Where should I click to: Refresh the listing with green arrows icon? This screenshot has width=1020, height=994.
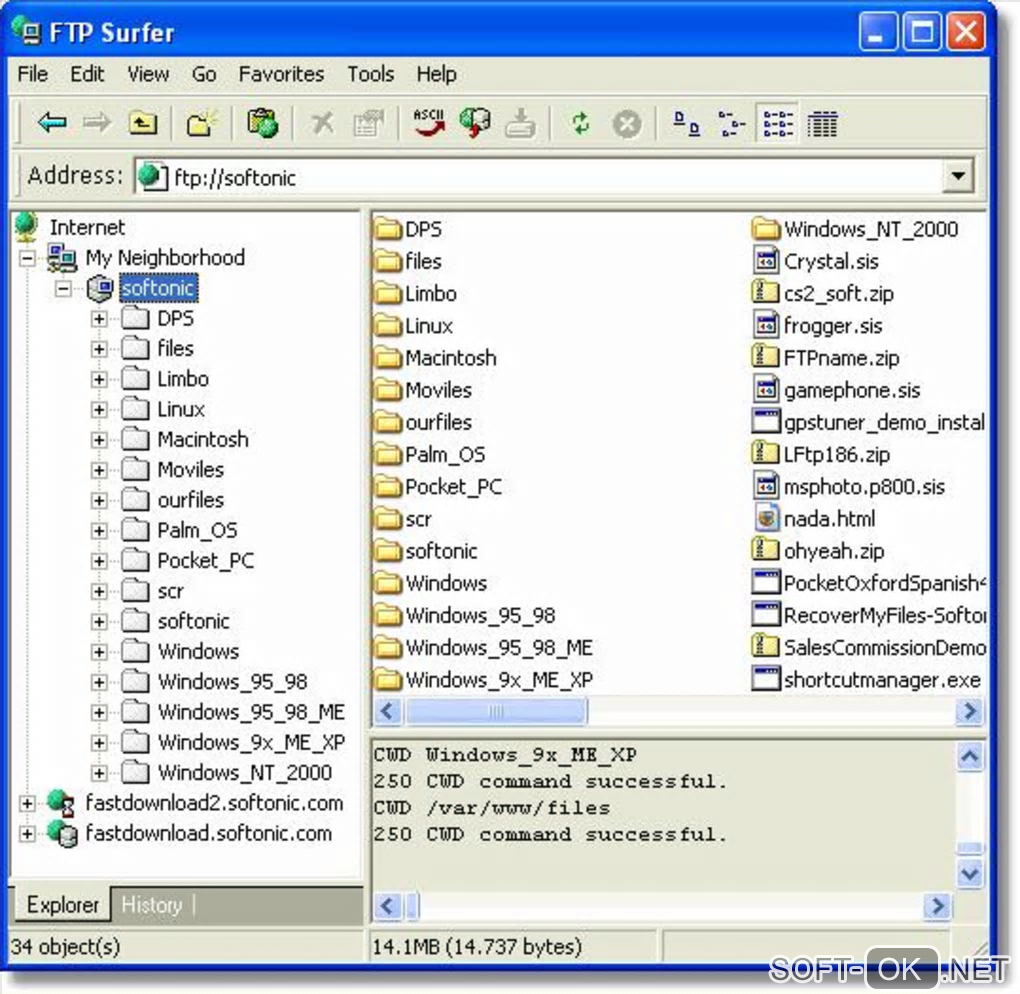pos(580,123)
